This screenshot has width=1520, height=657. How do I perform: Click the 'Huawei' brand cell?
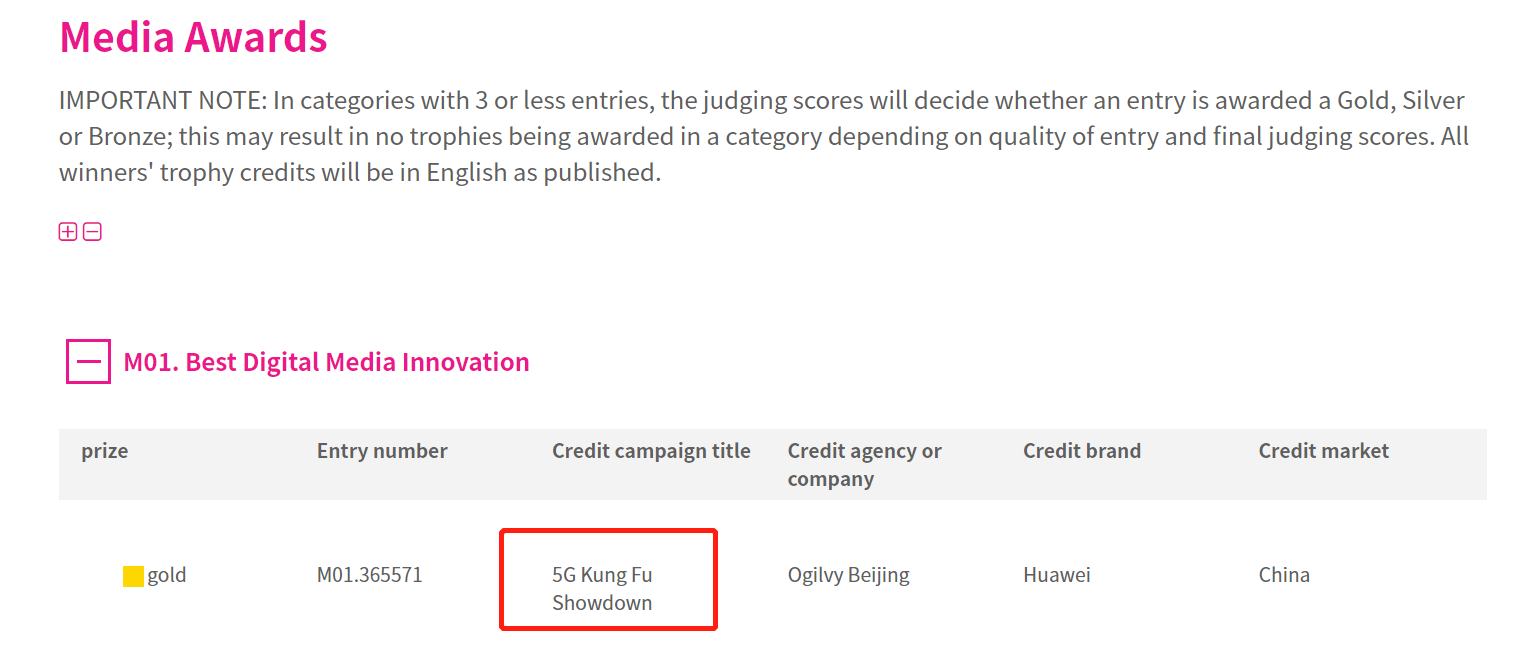click(x=1056, y=575)
